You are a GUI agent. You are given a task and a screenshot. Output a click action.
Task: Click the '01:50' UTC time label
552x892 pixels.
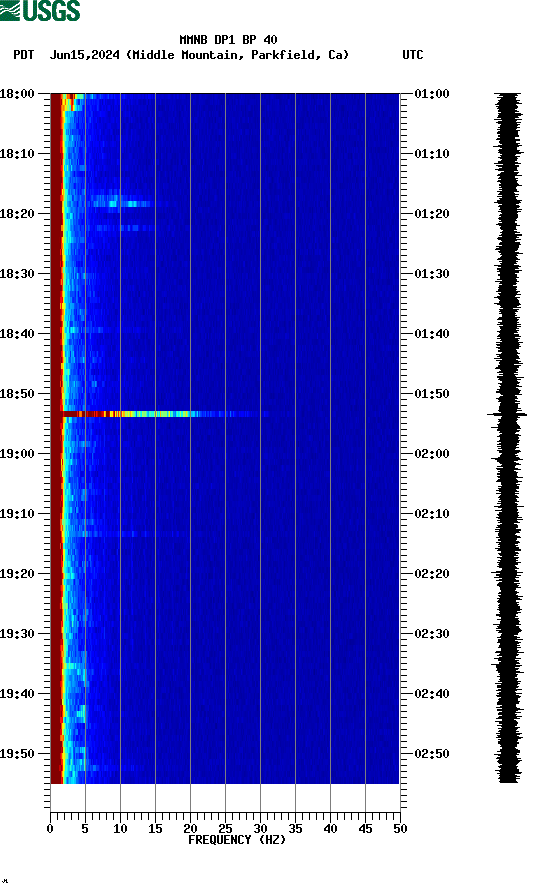[432, 394]
